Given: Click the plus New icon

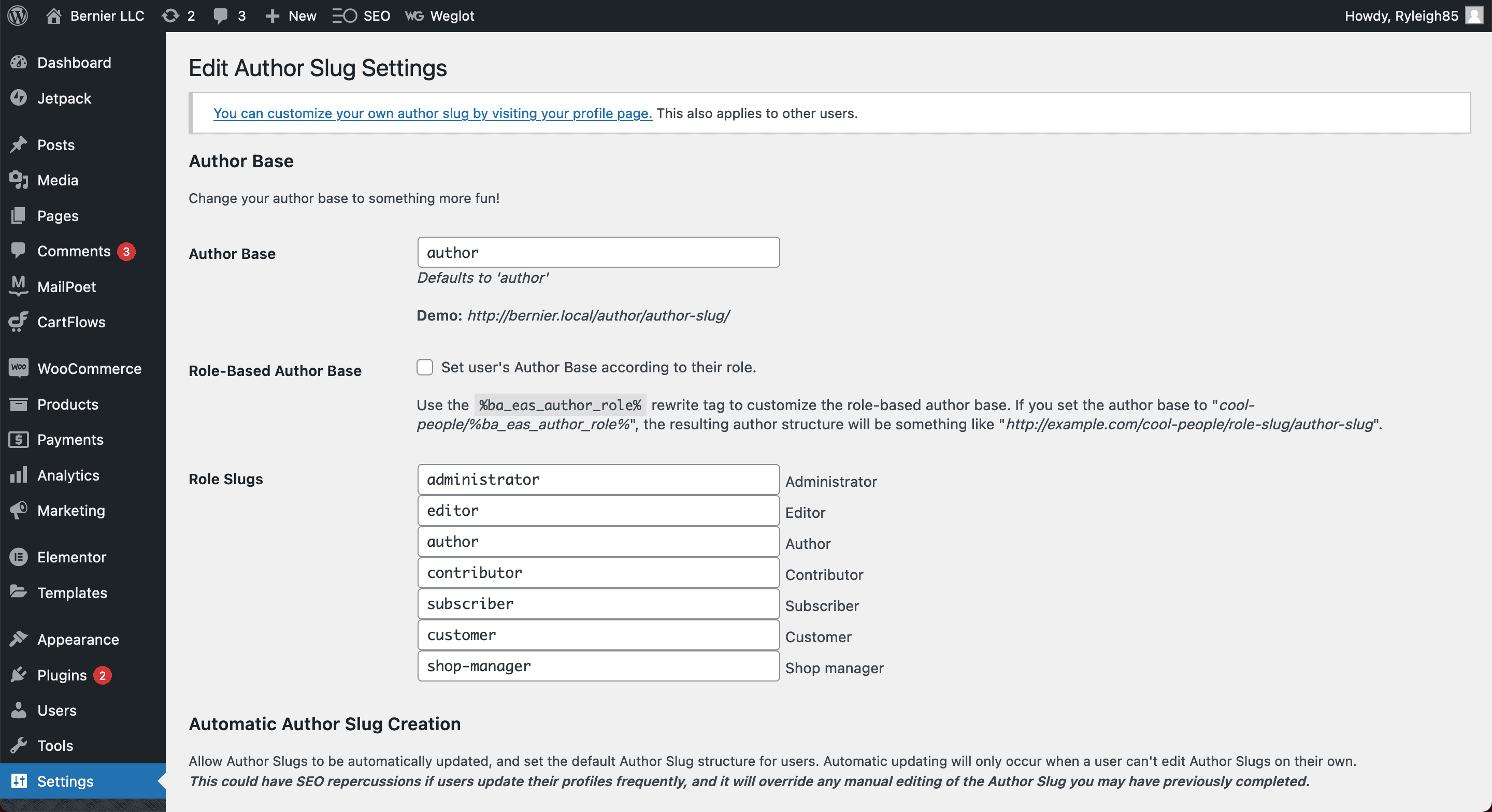Looking at the screenshot, I should (272, 16).
